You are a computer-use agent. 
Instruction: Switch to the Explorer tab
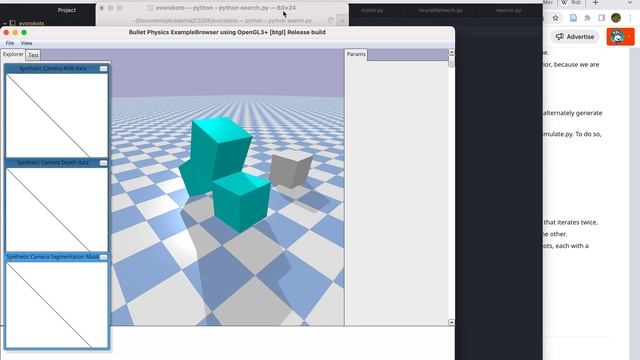(x=13, y=54)
